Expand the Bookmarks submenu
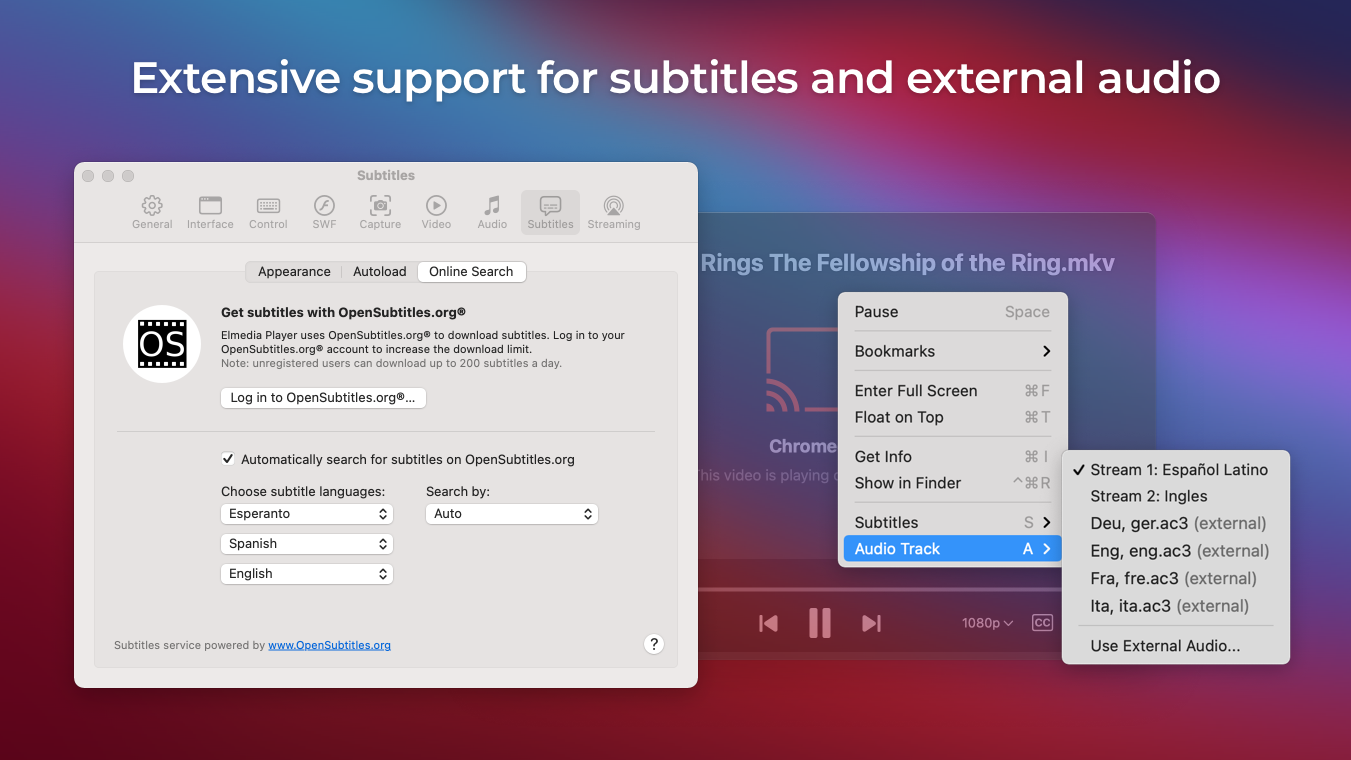 pos(952,351)
